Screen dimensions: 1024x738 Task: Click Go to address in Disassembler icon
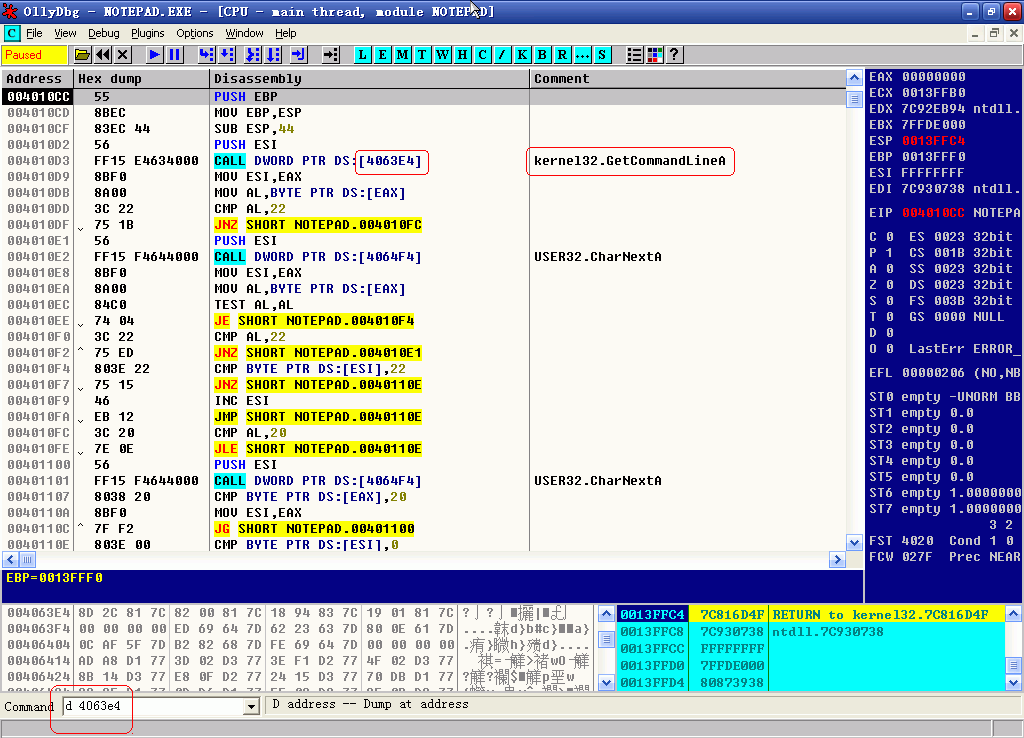point(331,55)
